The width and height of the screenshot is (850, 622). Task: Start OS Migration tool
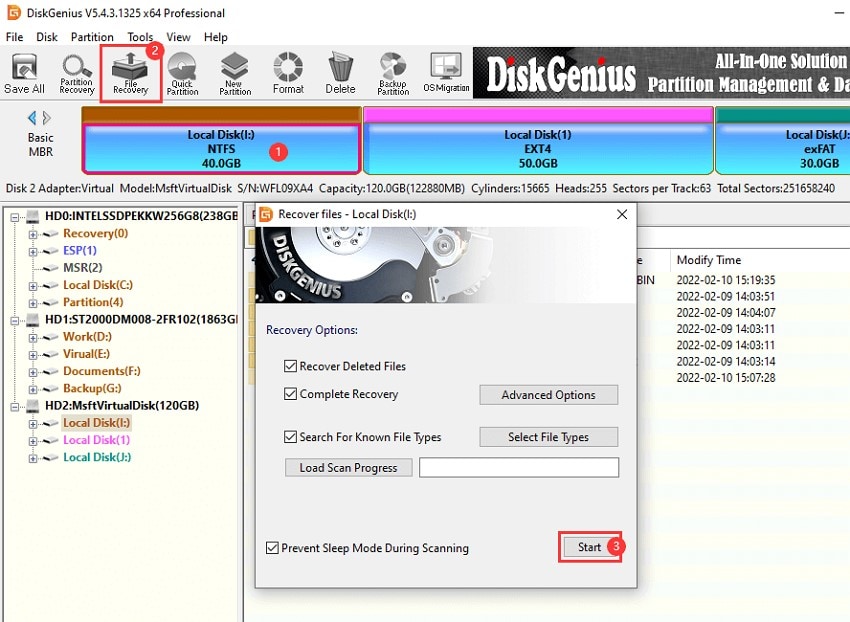(446, 74)
